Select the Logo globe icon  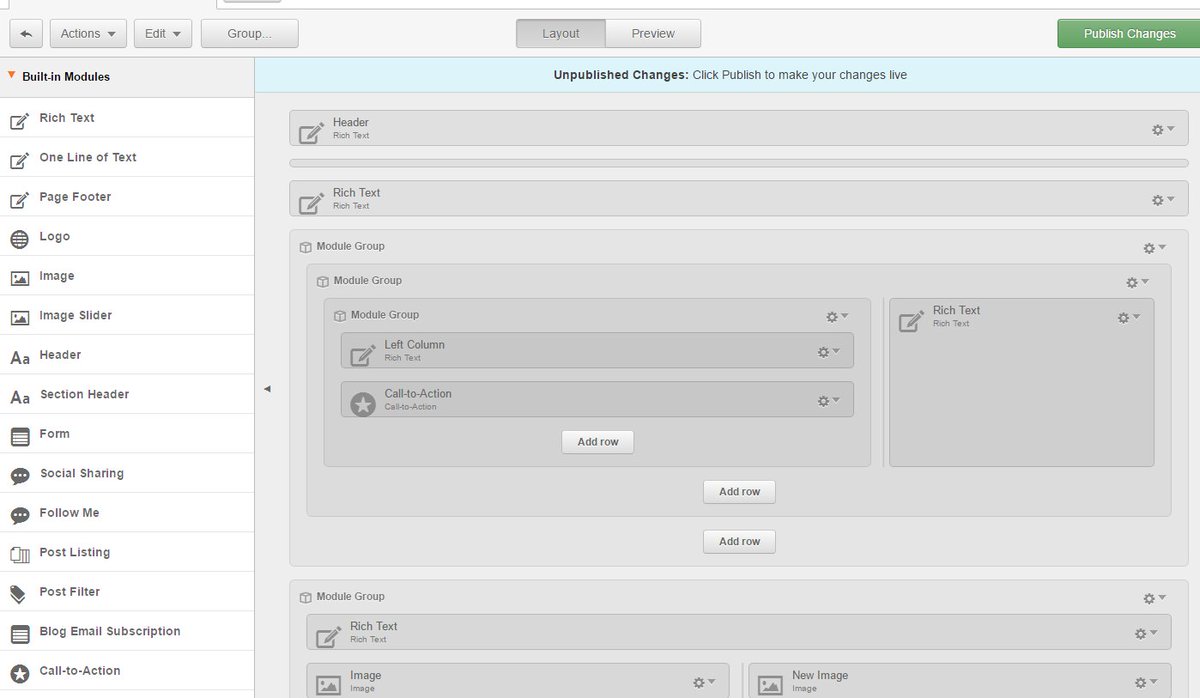click(x=20, y=239)
